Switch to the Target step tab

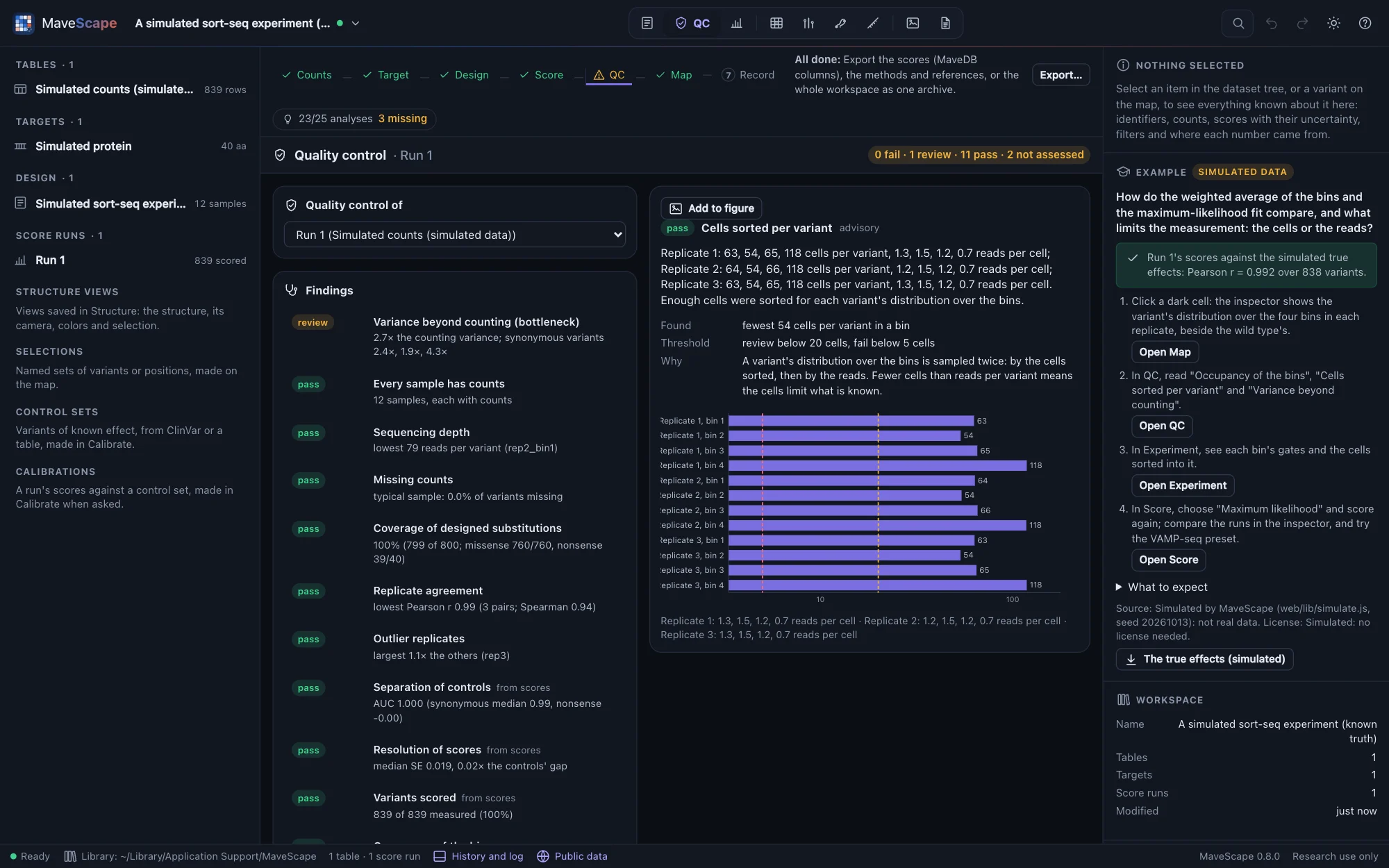coord(385,75)
